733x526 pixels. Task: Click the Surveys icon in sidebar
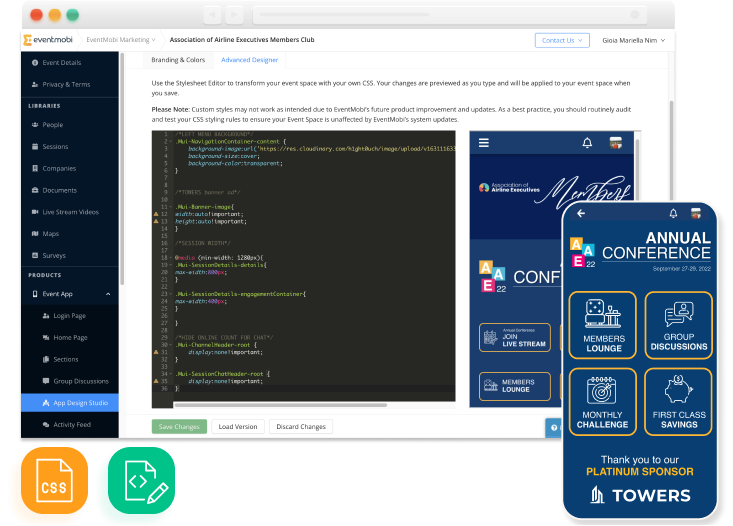pos(35,255)
